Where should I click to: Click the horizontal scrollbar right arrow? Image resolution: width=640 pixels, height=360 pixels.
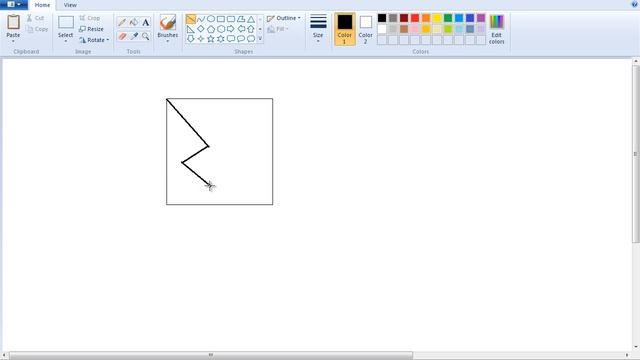[x=627, y=355]
